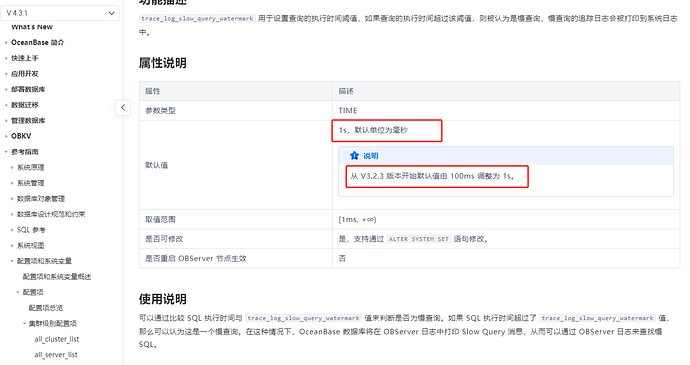This screenshot has width=690, height=365.
Task: Collapse the sidebar with the left chevron button
Action: coord(123,107)
